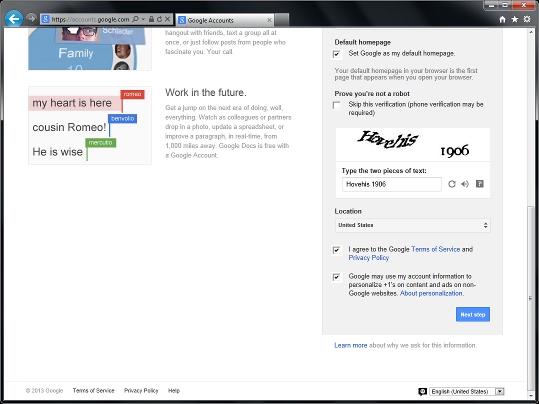Open browser Tools gear icon

point(527,20)
